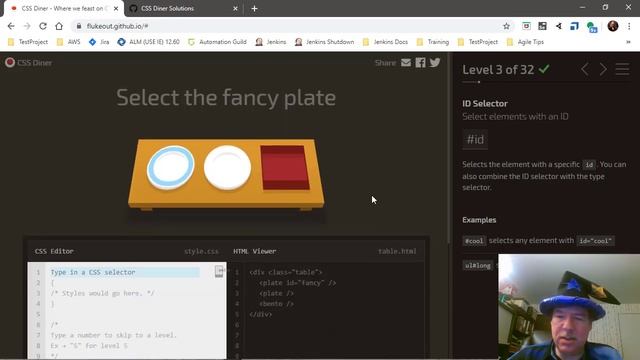Screen dimensions: 640x360
Task: Click the green badge extension icon
Action: [592, 27]
